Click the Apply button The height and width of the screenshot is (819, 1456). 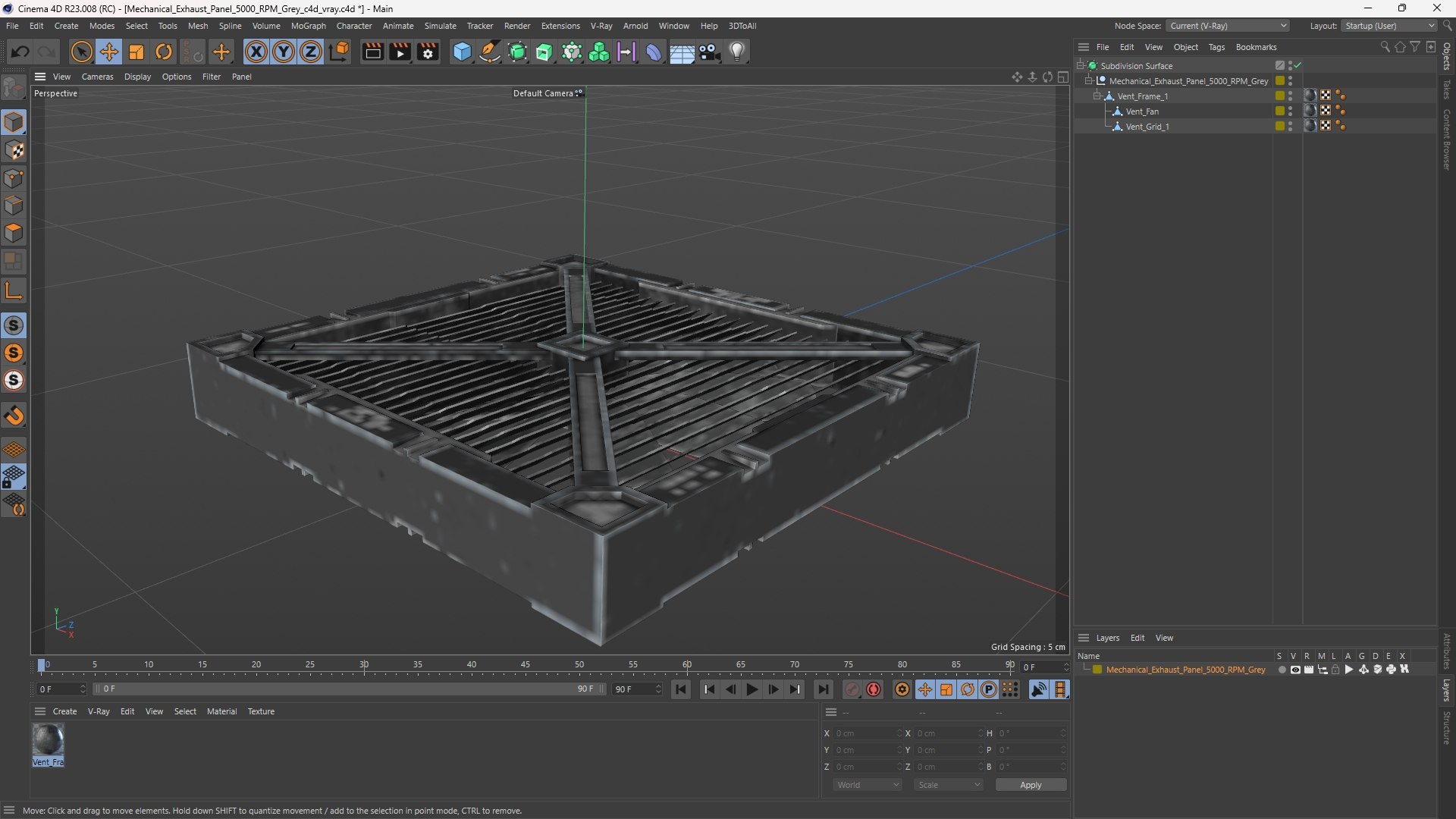(x=1031, y=785)
